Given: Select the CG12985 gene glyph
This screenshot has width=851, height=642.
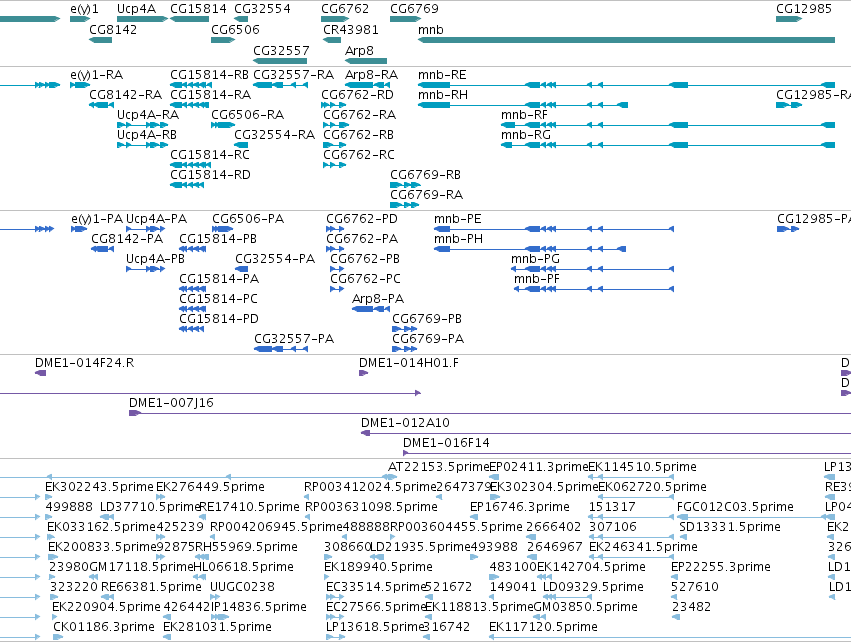Looking at the screenshot, I should (x=789, y=19).
